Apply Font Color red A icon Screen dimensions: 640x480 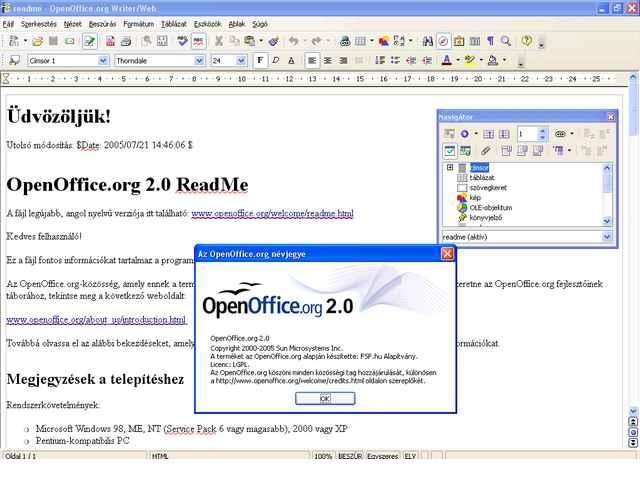(447, 61)
